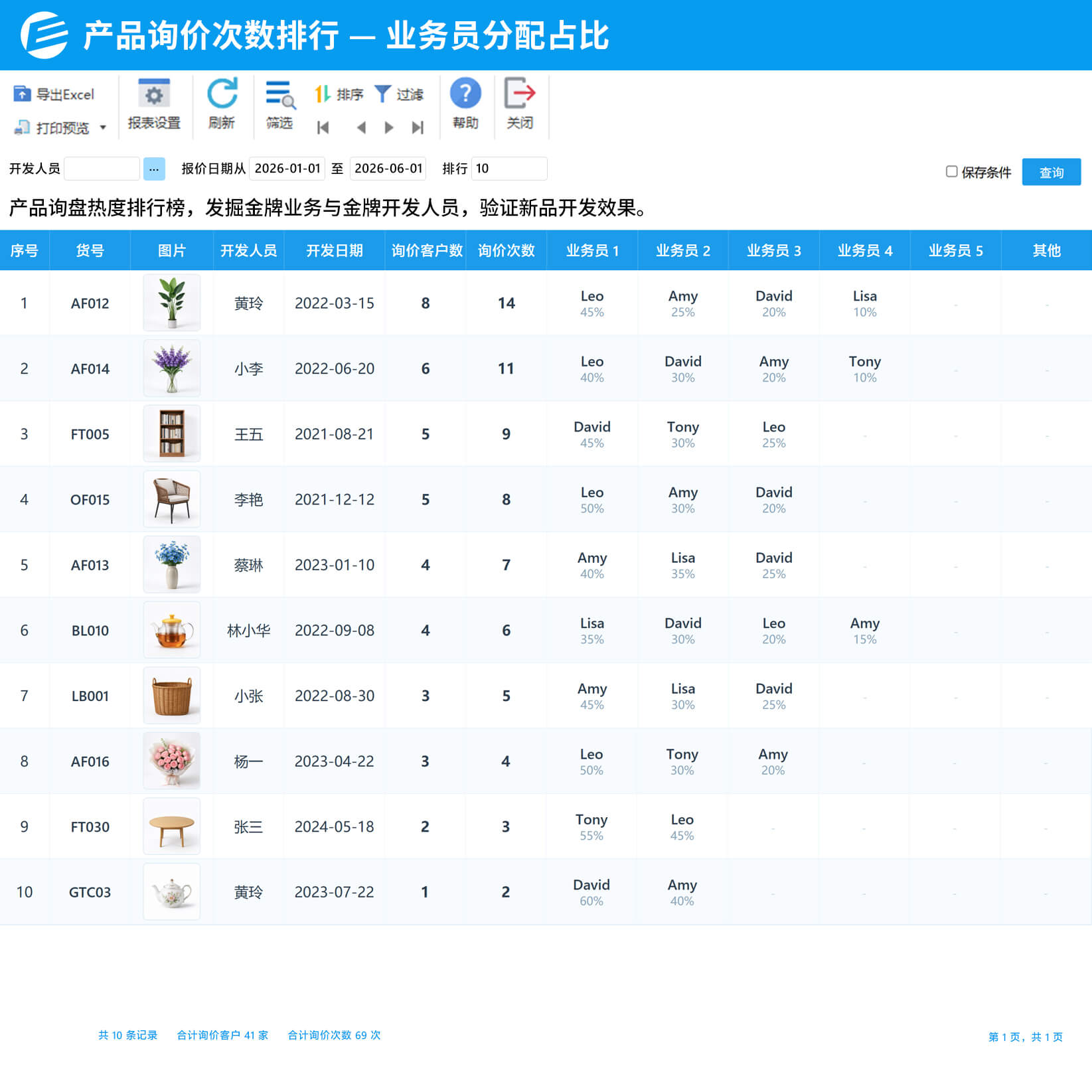Open 报表设置 report settings gear
Viewport: 1092px width, 1092px height.
pyautogui.click(x=154, y=105)
